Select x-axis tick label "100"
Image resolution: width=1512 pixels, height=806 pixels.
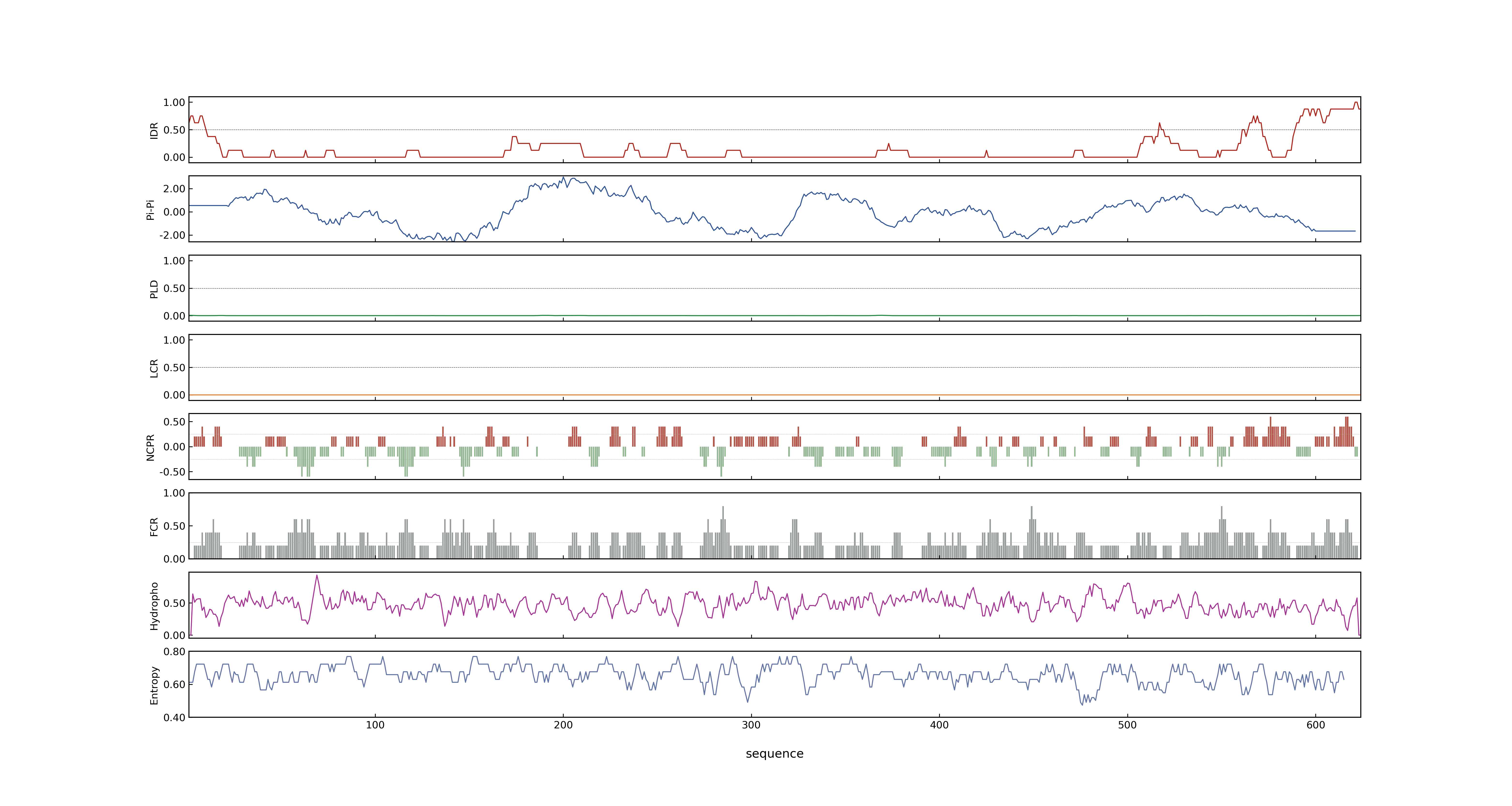click(375, 725)
